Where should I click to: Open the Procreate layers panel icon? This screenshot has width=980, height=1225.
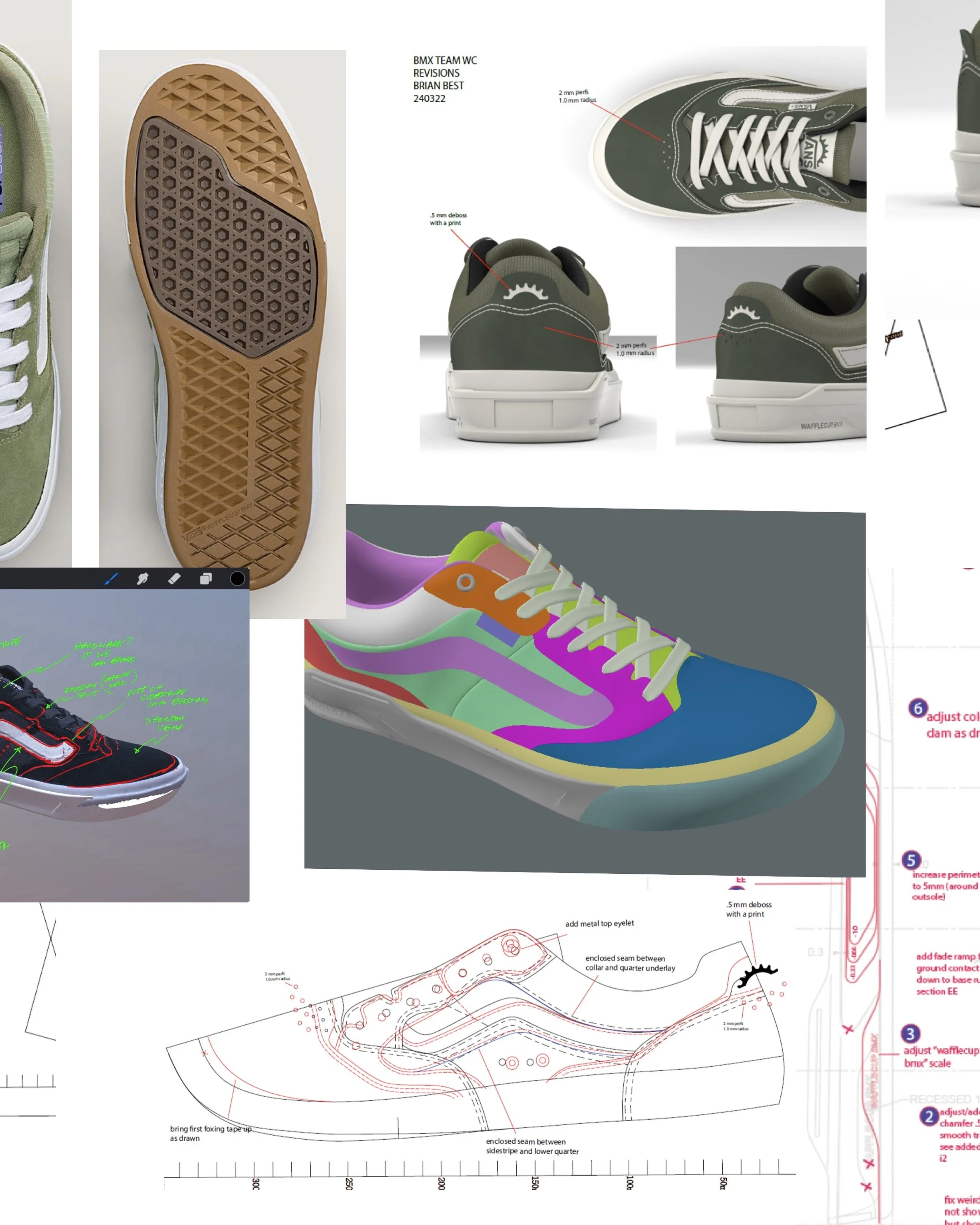[206, 578]
